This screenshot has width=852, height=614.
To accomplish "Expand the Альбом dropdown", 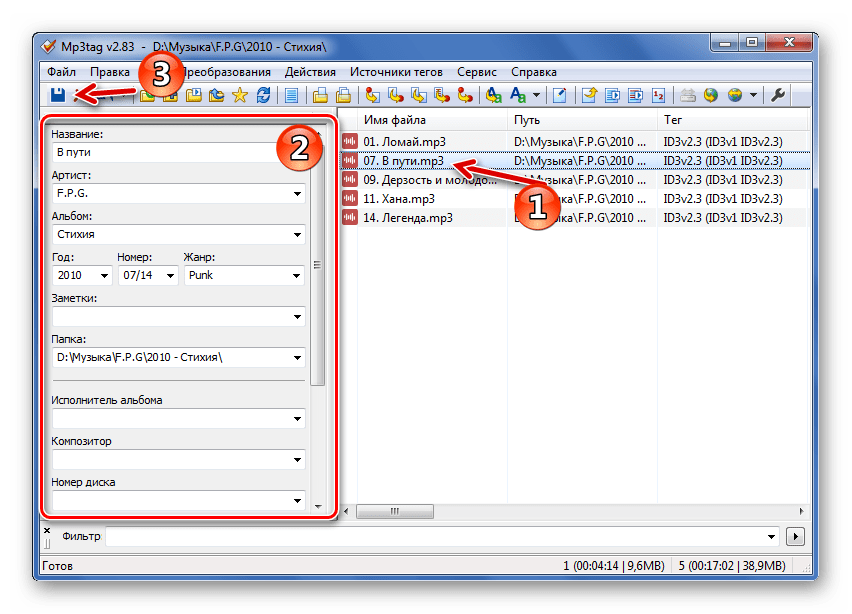I will 298,235.
